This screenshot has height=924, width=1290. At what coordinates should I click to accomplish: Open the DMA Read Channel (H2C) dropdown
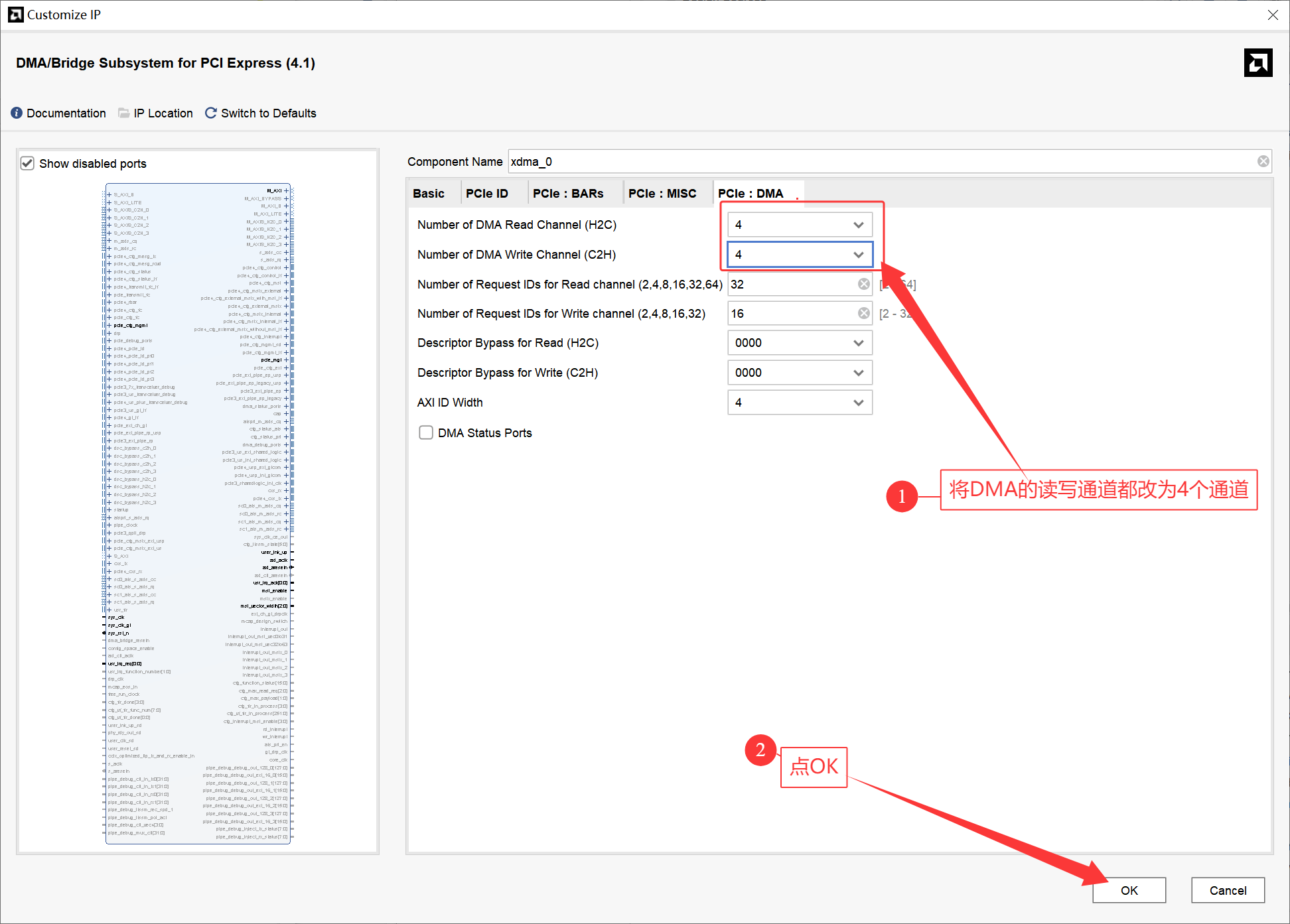[x=800, y=225]
